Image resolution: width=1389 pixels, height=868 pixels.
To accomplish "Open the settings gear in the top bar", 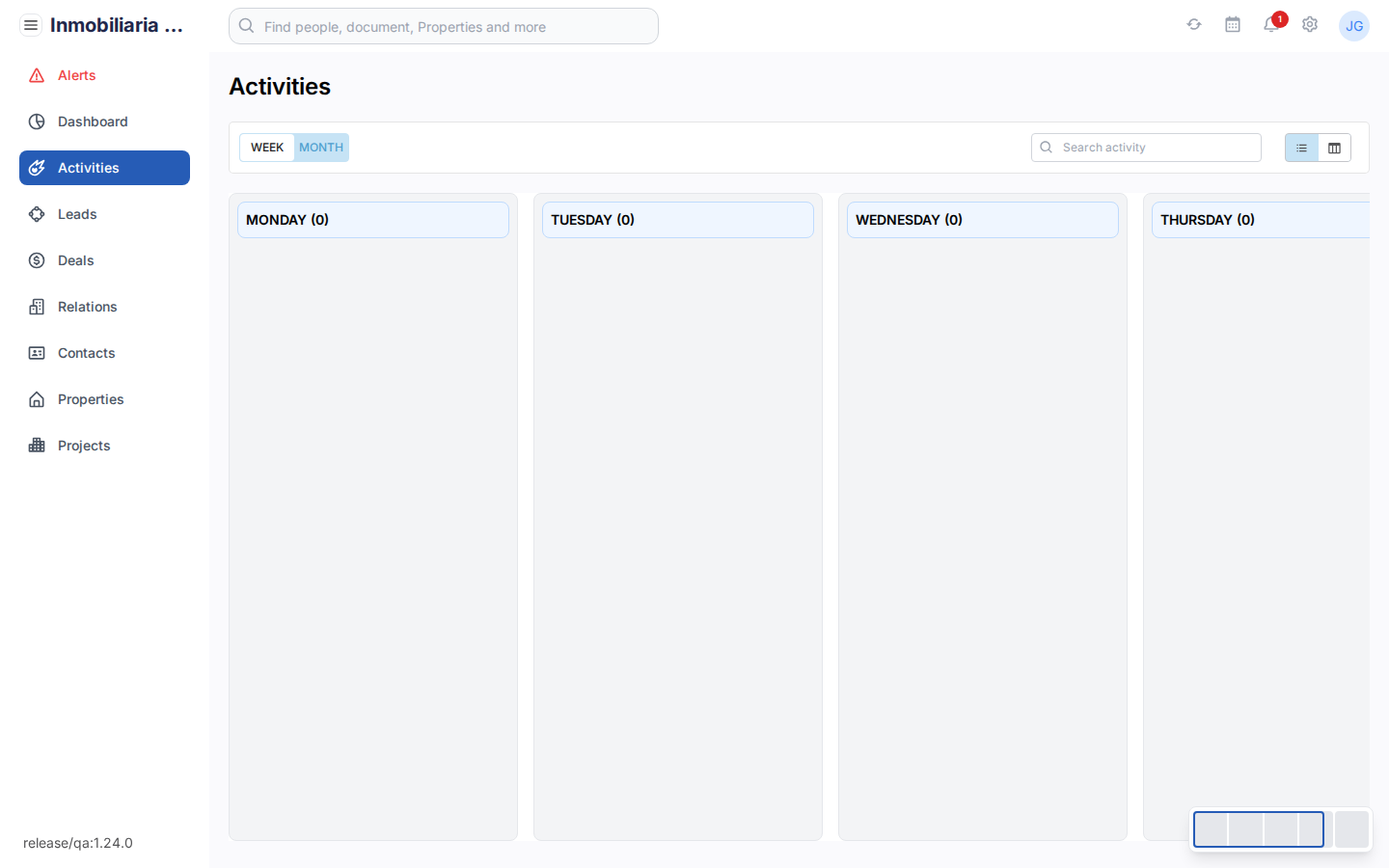I will click(x=1310, y=24).
